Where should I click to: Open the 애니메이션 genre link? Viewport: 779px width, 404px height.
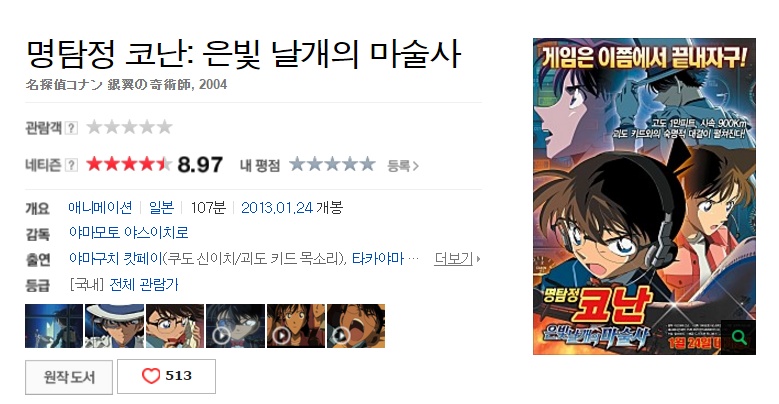(100, 207)
